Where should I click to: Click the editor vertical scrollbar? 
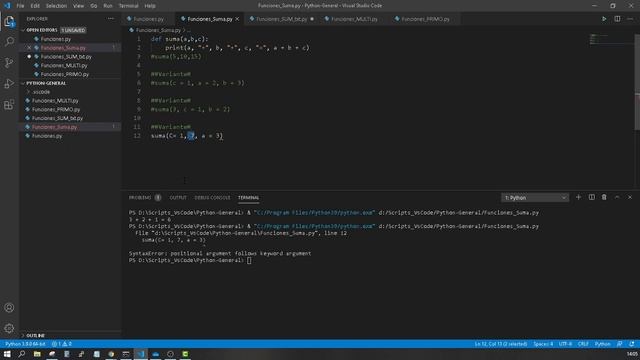click(x=637, y=82)
